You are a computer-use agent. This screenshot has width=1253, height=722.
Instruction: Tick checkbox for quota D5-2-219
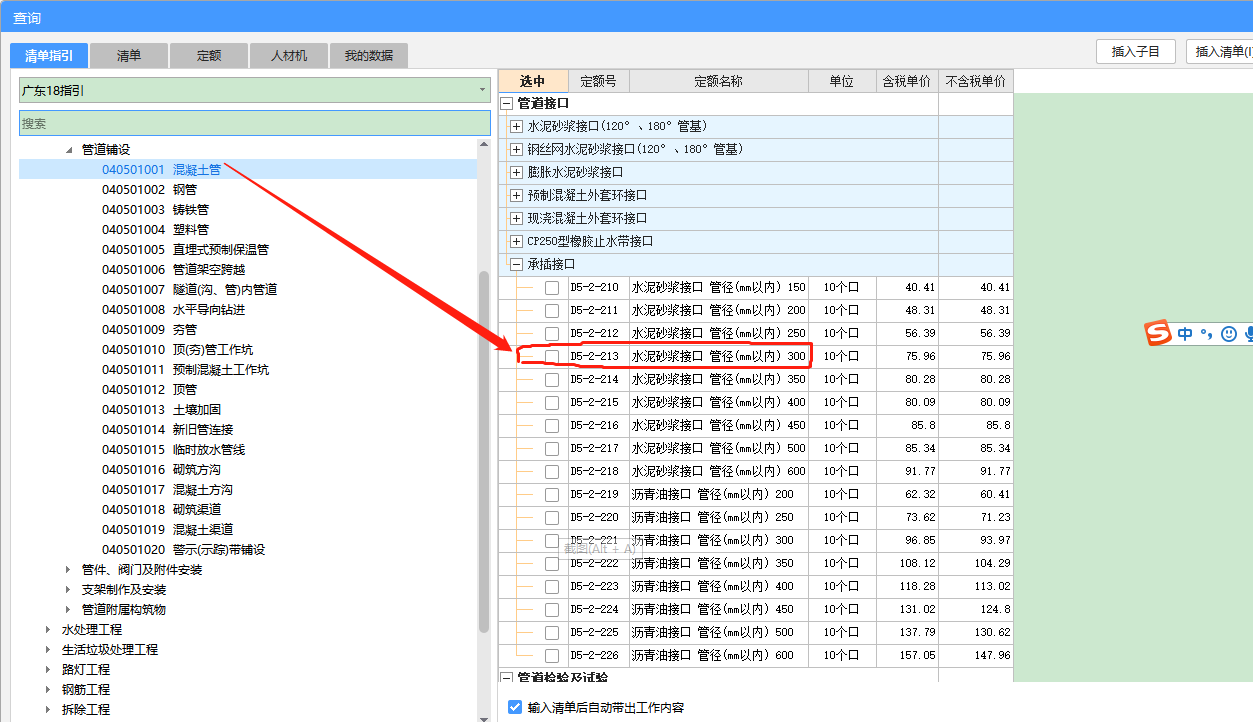point(552,495)
